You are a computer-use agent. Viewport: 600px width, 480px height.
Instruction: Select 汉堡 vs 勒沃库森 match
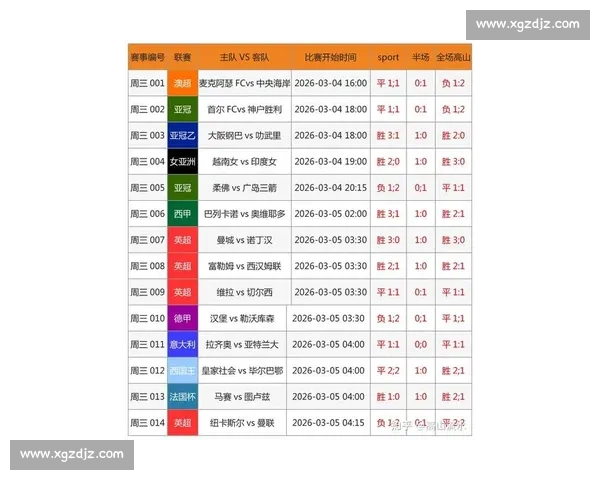pyautogui.click(x=242, y=318)
